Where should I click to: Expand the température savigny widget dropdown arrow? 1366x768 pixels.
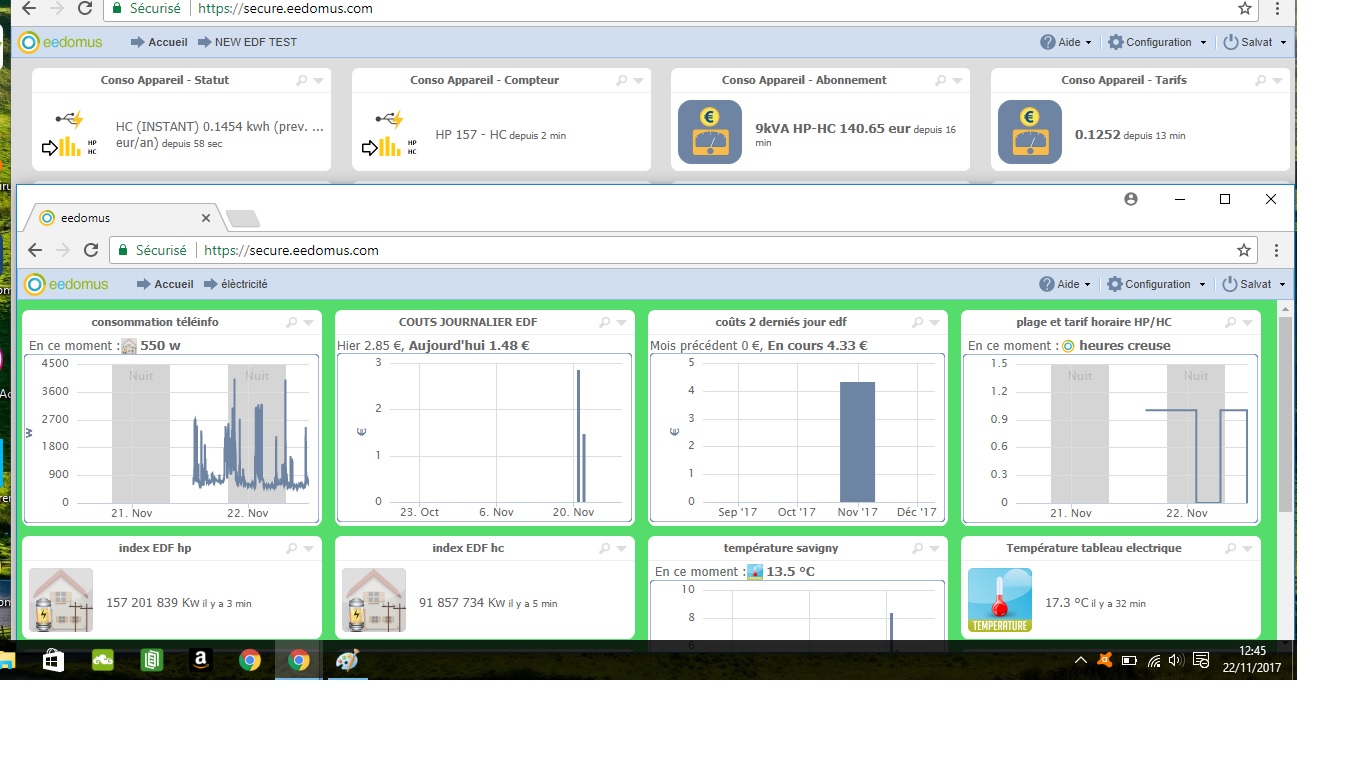click(x=935, y=549)
